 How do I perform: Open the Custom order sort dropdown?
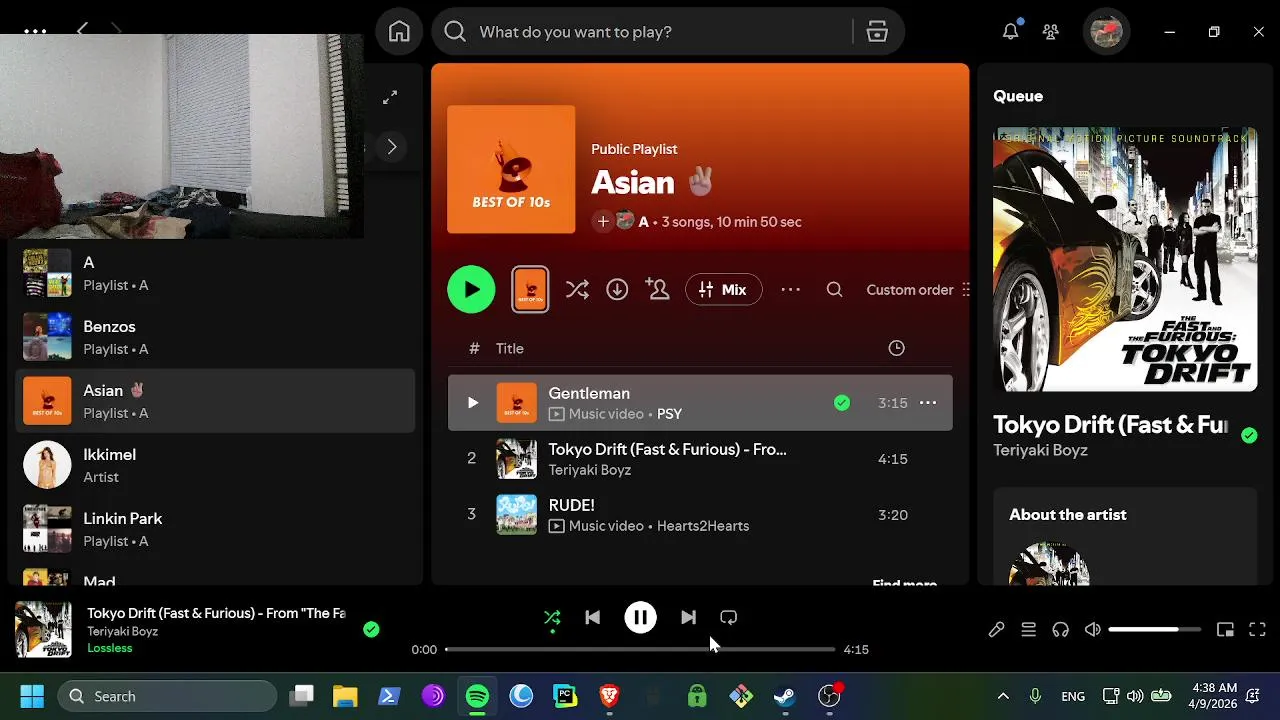click(x=918, y=290)
